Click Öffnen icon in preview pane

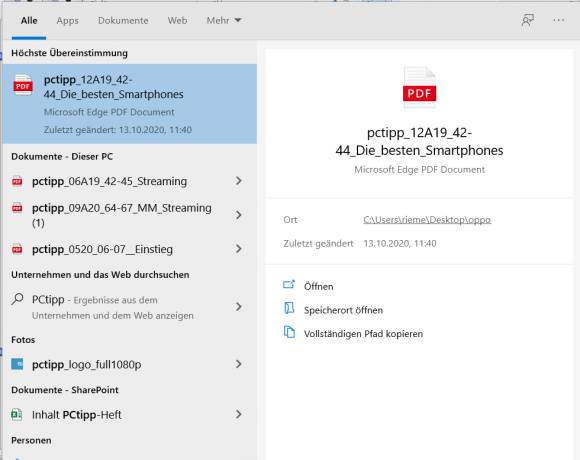pyautogui.click(x=289, y=285)
